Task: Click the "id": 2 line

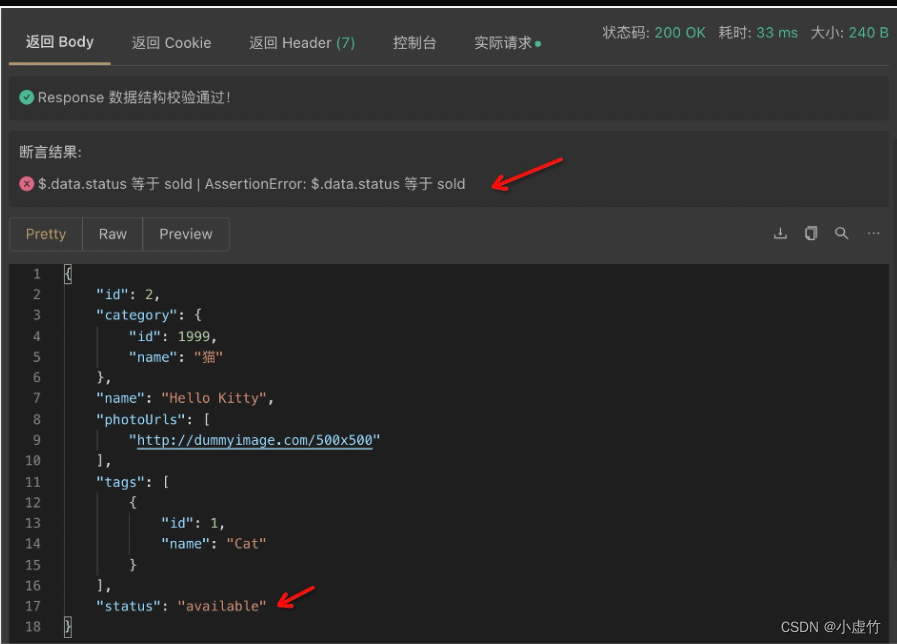Action: coord(128,295)
